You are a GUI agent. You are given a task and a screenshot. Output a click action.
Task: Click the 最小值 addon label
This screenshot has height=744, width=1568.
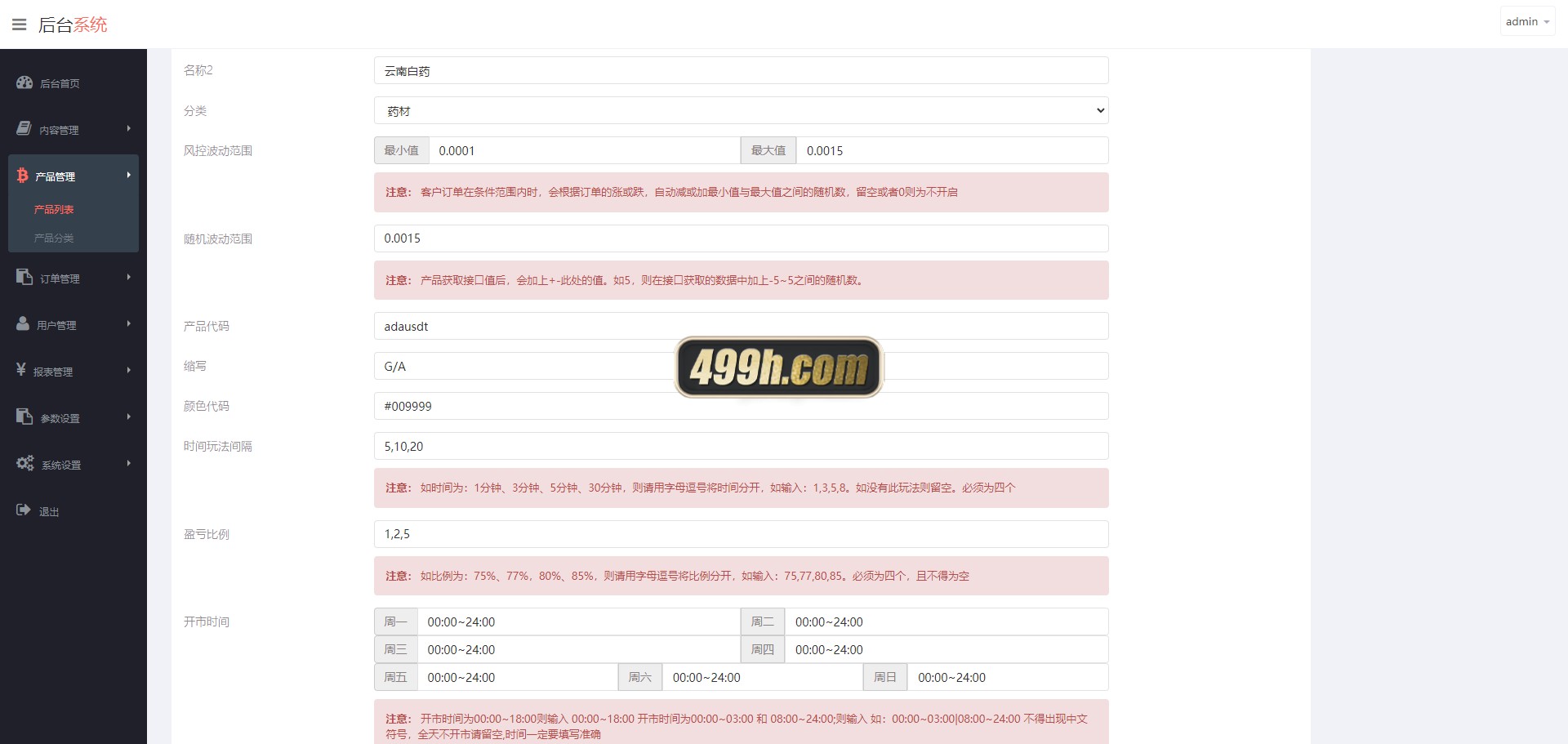(x=402, y=150)
